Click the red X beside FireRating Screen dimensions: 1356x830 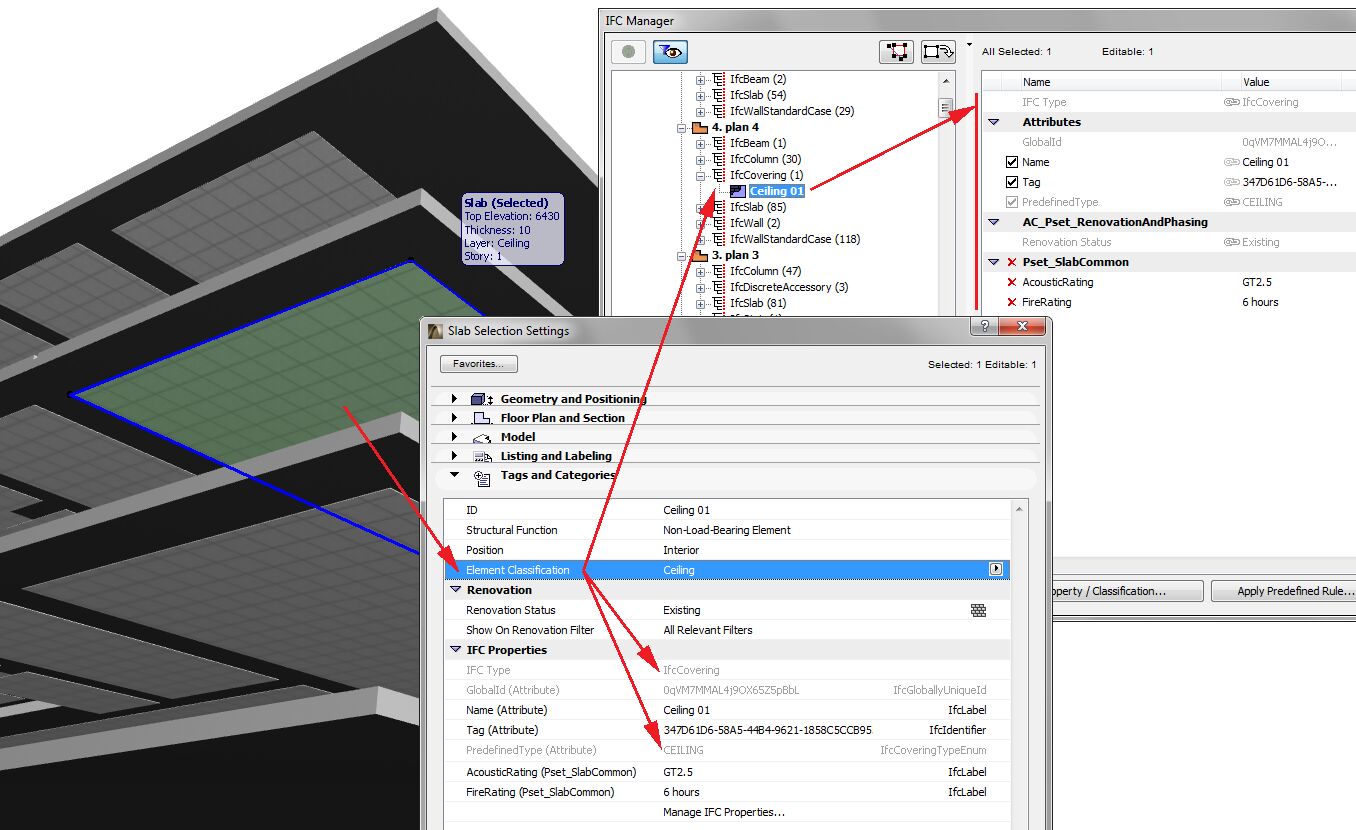pos(1012,302)
